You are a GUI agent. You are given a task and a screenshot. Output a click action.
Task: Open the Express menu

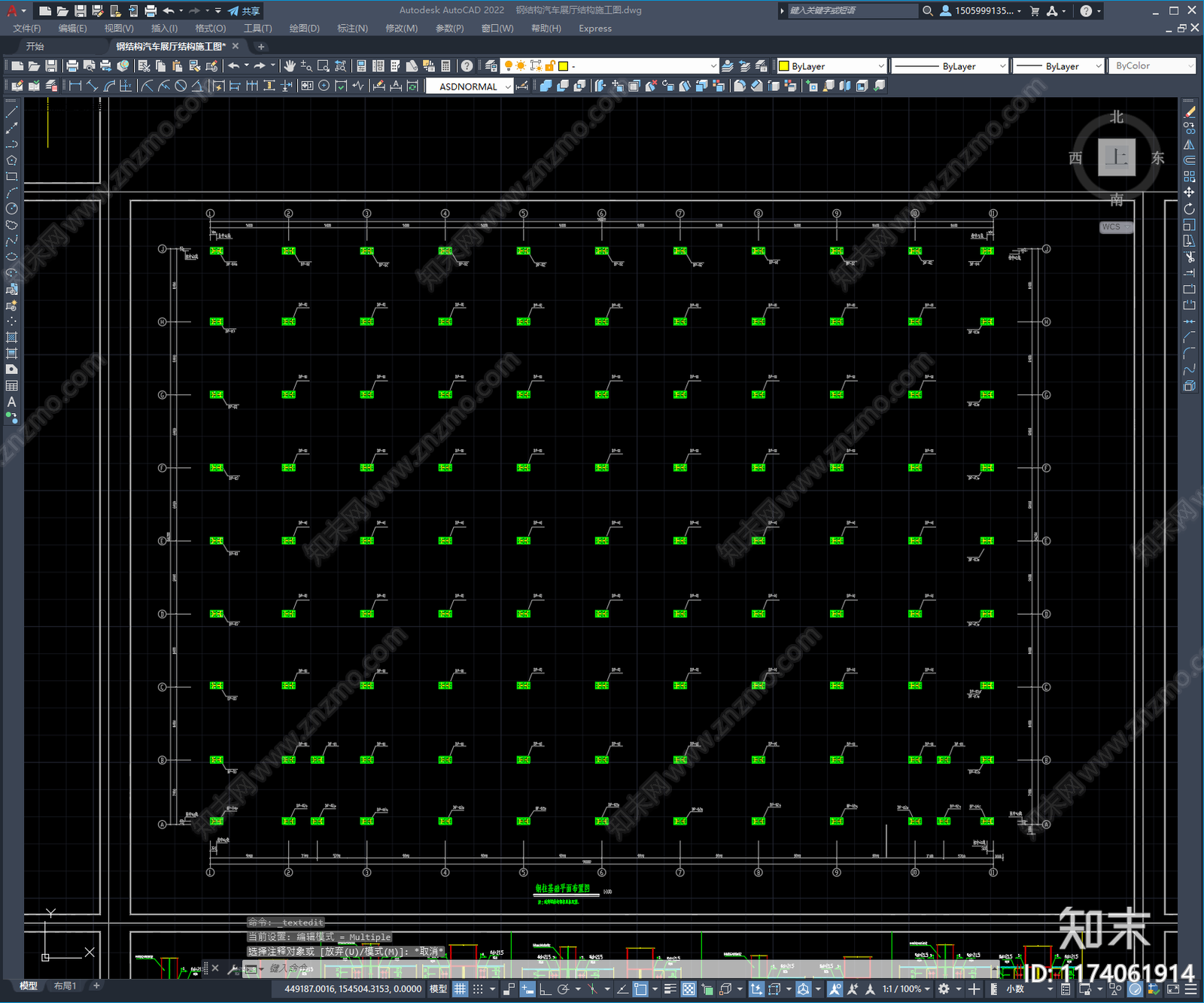click(595, 29)
